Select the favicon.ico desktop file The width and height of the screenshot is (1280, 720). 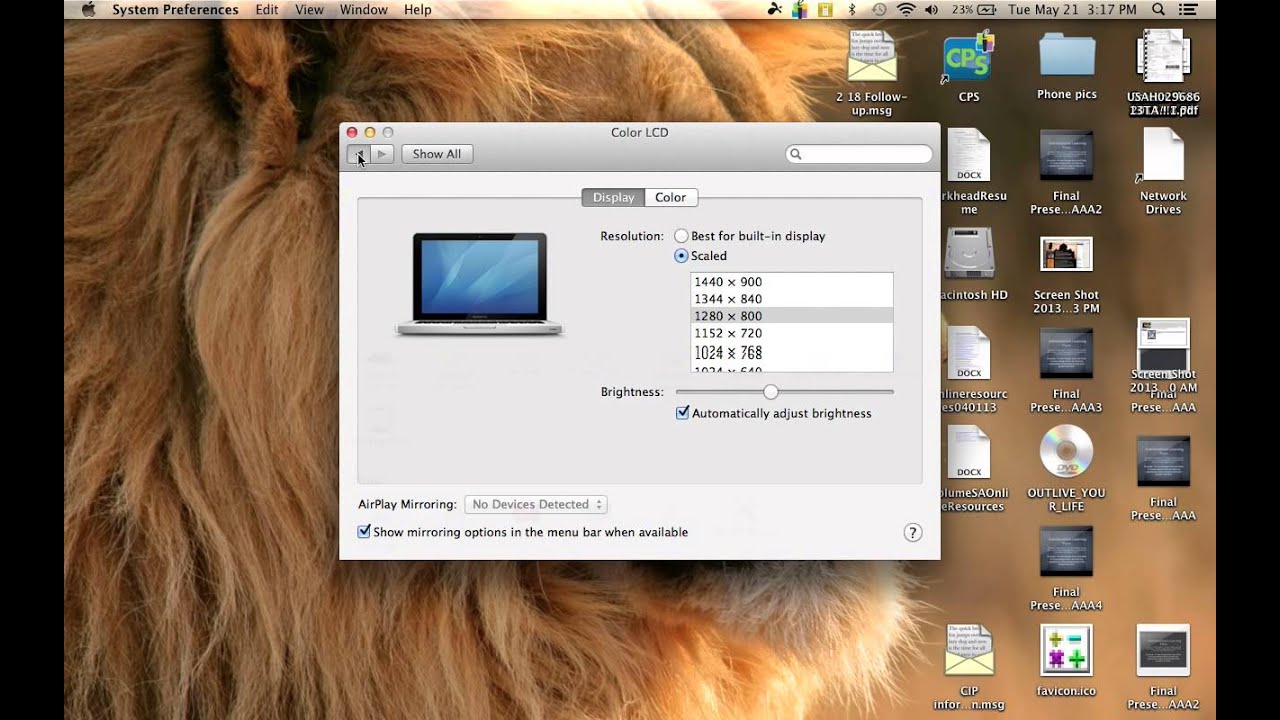pos(1066,650)
